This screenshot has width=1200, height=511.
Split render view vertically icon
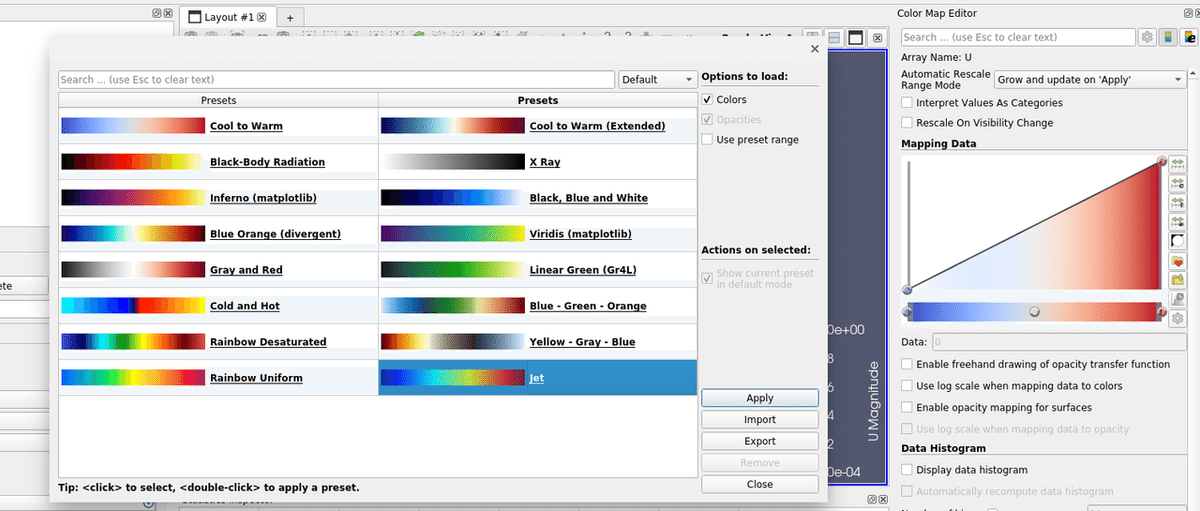(834, 38)
